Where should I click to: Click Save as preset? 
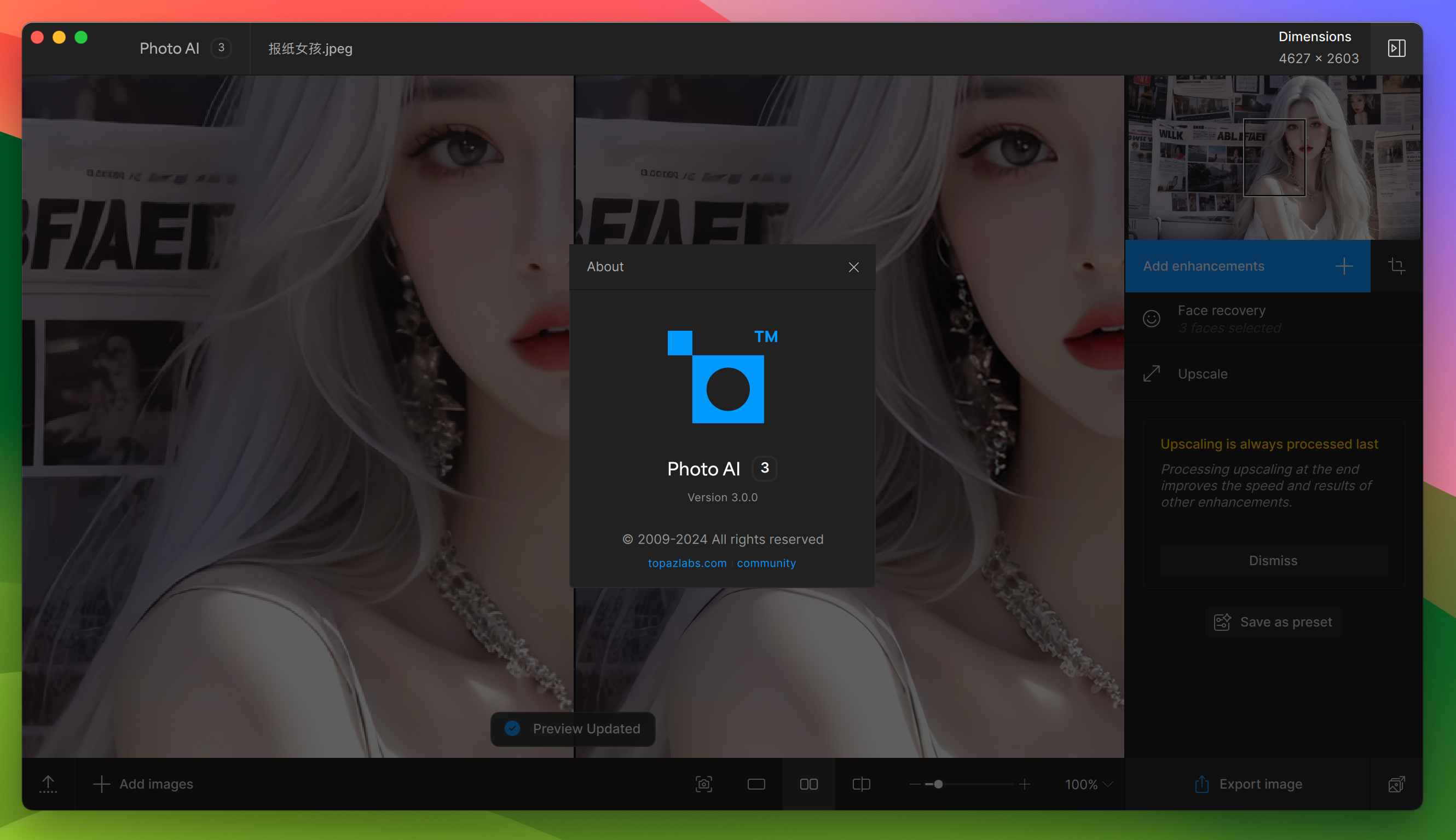coord(1273,622)
